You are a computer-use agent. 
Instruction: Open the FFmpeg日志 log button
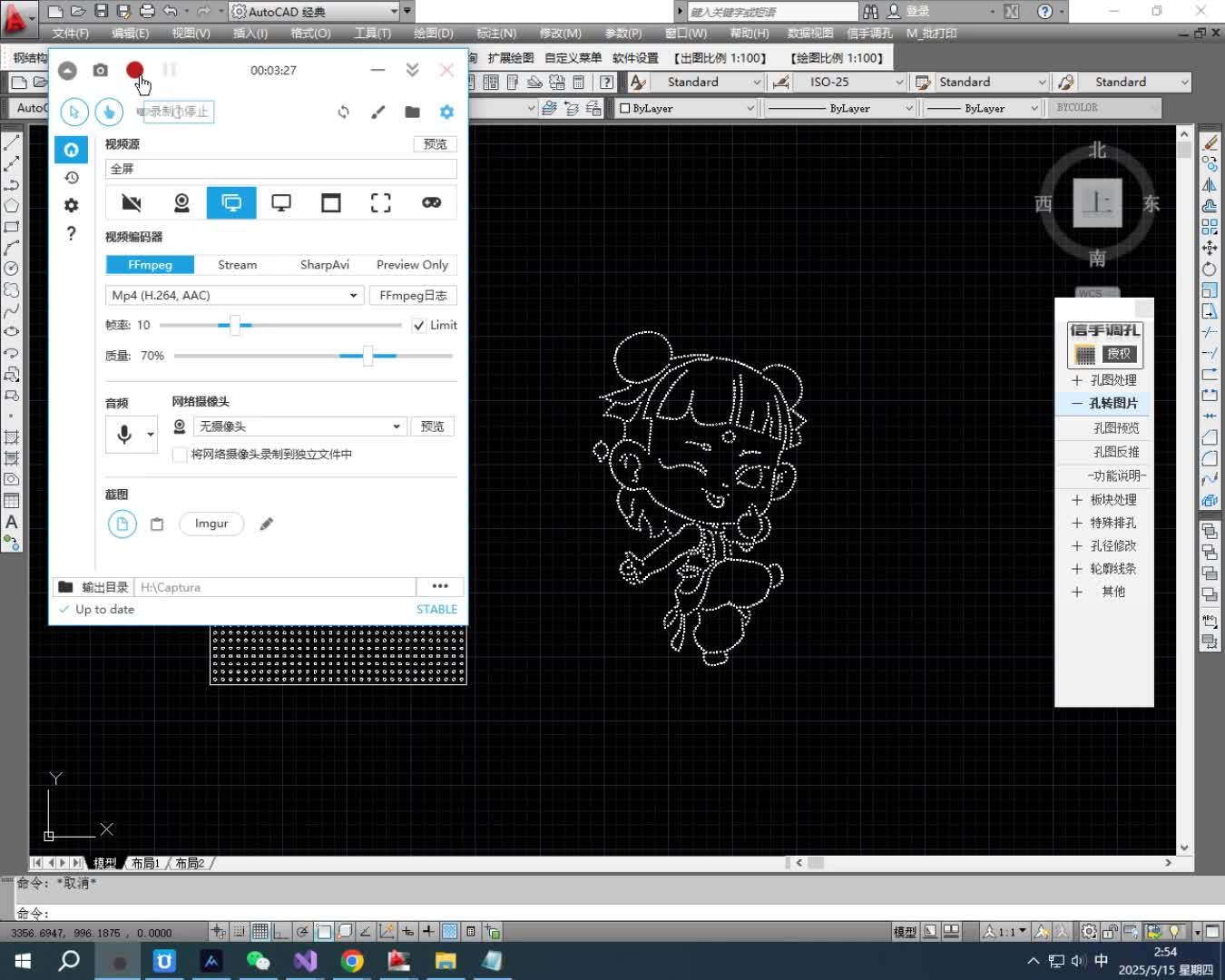413,295
